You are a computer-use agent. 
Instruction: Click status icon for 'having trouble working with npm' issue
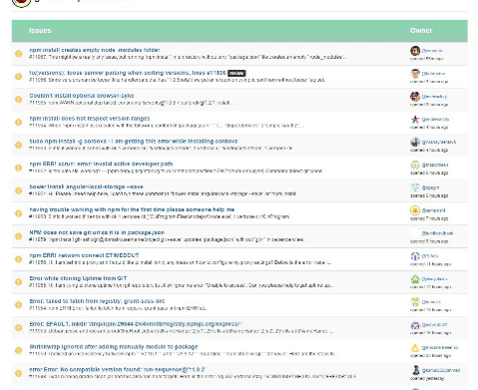tap(19, 213)
